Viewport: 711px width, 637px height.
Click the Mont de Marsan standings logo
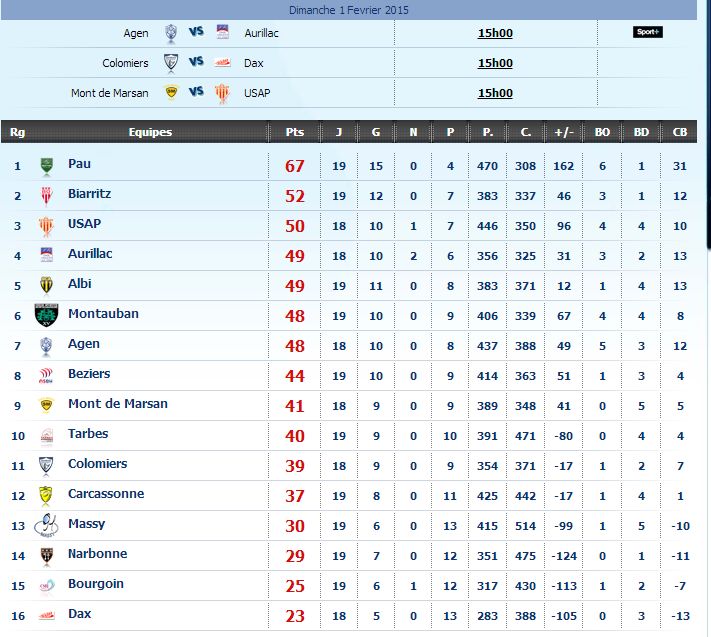46,405
